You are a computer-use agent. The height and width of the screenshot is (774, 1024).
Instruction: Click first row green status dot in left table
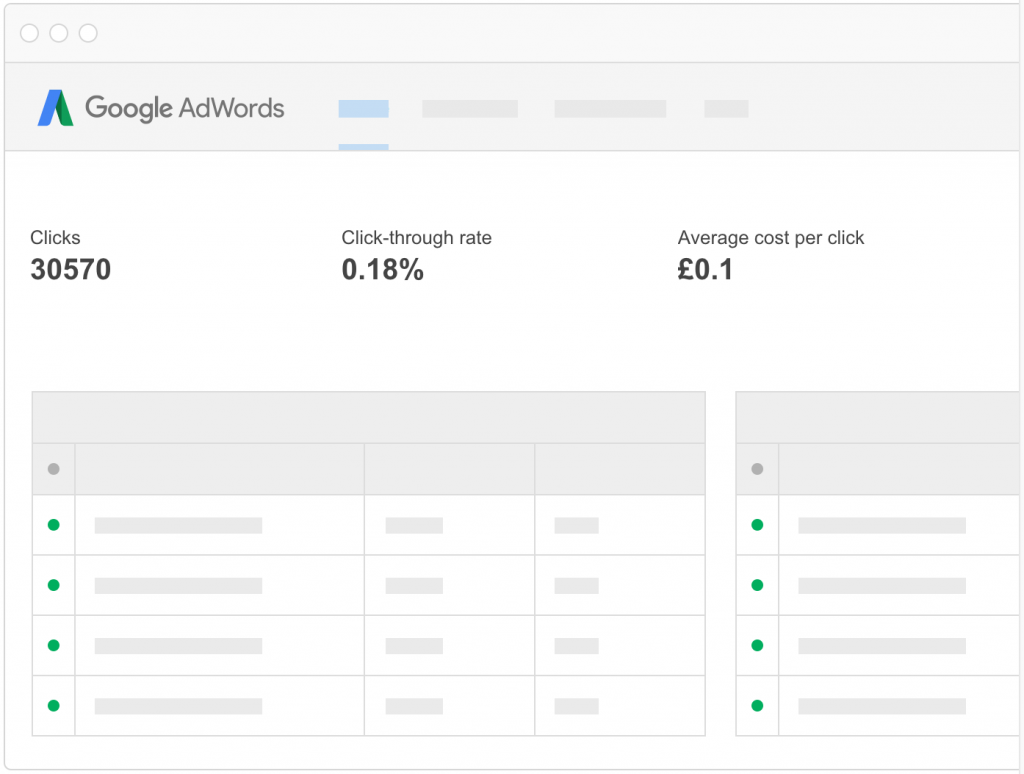(54, 525)
